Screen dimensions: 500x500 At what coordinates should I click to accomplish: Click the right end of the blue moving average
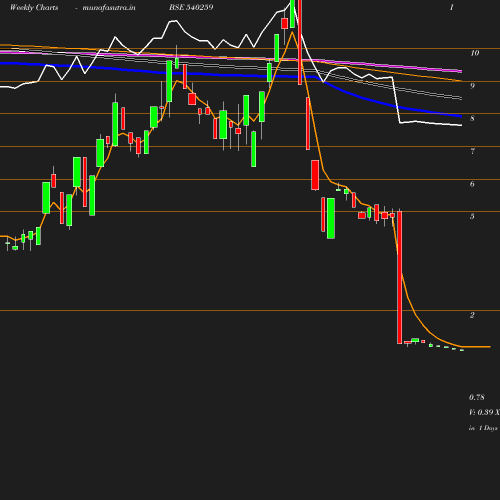(x=460, y=116)
